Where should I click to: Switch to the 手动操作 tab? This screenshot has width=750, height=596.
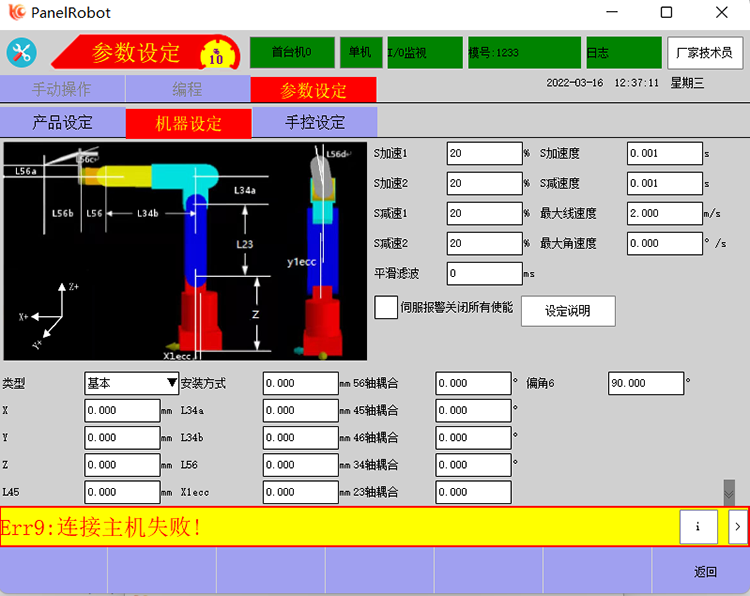pyautogui.click(x=62, y=90)
